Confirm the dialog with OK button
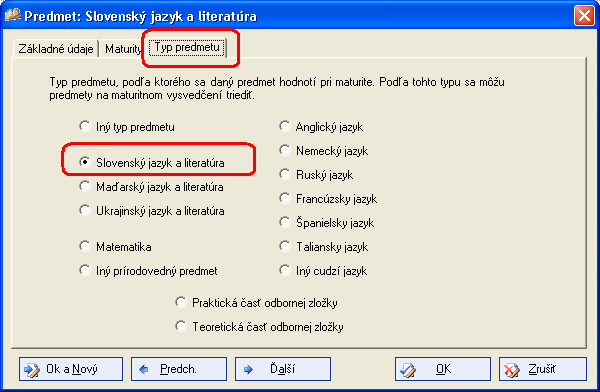This screenshot has height=392, width=600. pyautogui.click(x=443, y=369)
